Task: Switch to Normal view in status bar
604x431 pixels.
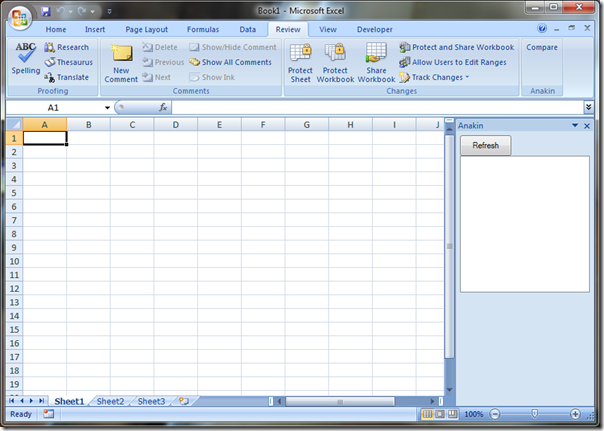Action: tap(428, 414)
